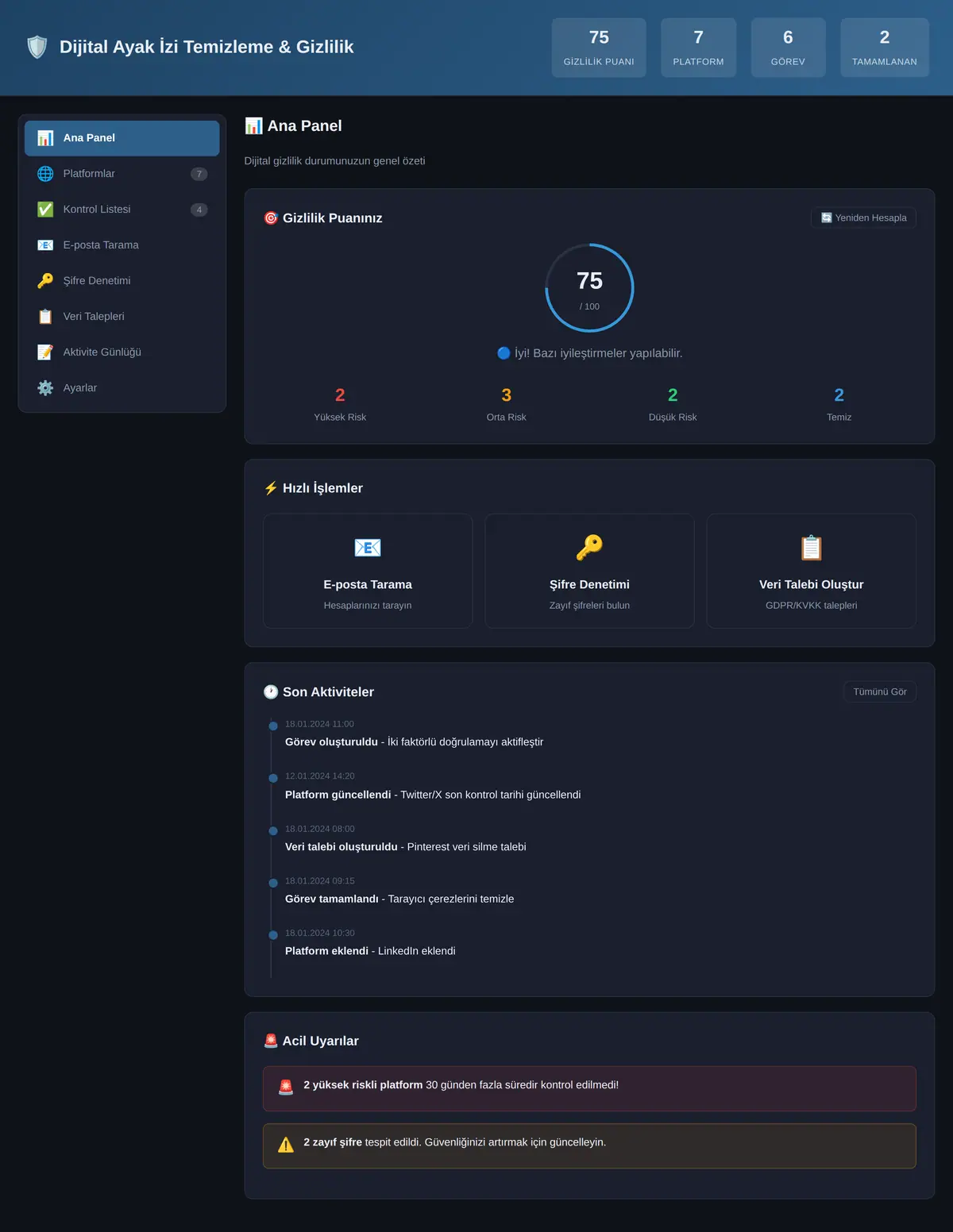
Task: Click the Görev count card showing 6
Action: pyautogui.click(x=788, y=48)
